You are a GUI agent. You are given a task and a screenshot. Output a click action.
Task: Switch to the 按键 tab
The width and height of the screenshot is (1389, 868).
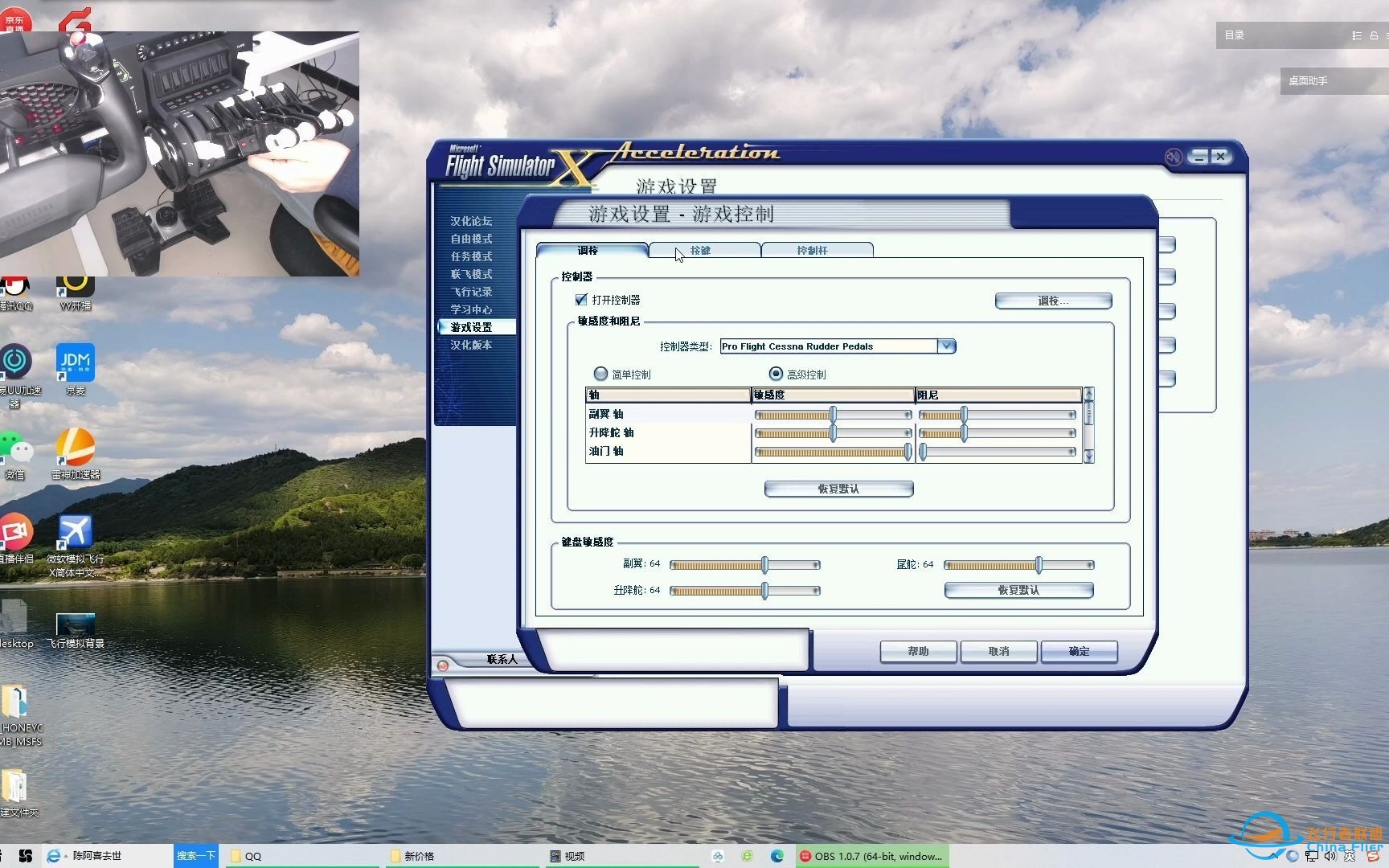pos(701,251)
